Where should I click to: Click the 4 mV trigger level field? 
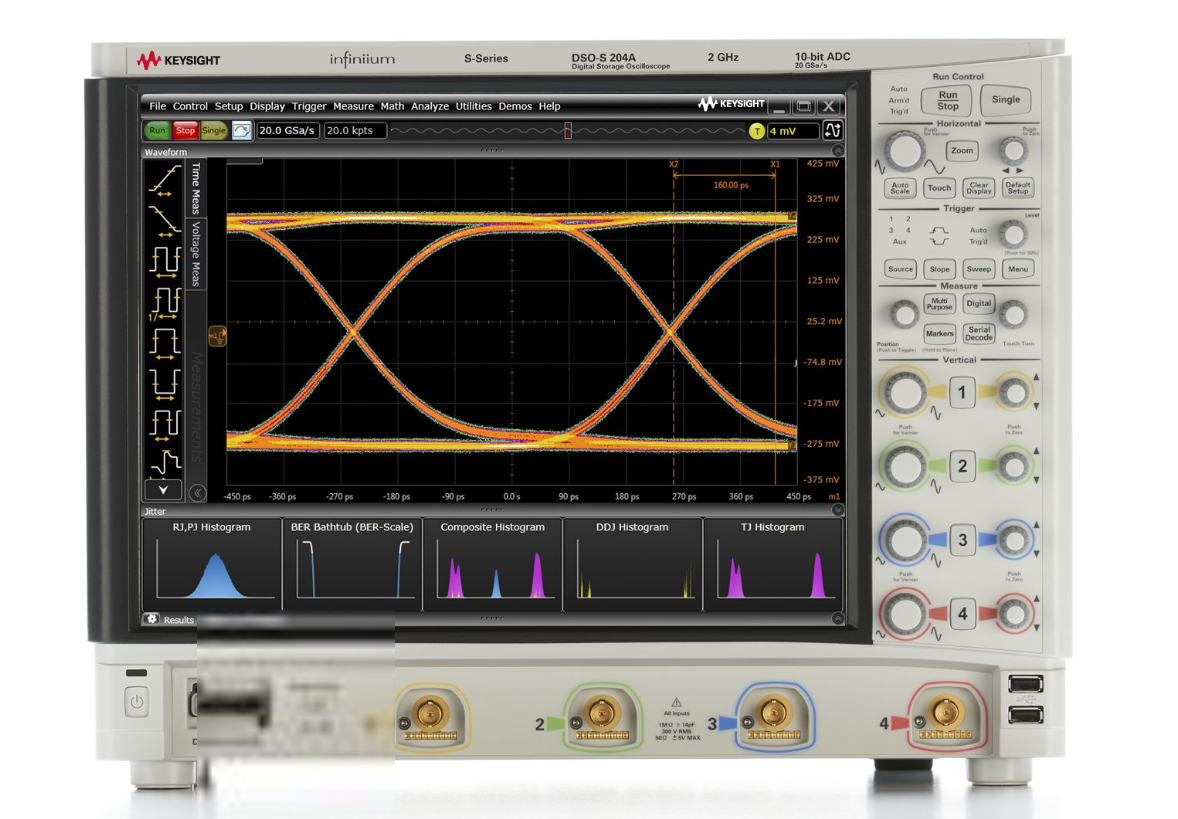[x=794, y=129]
